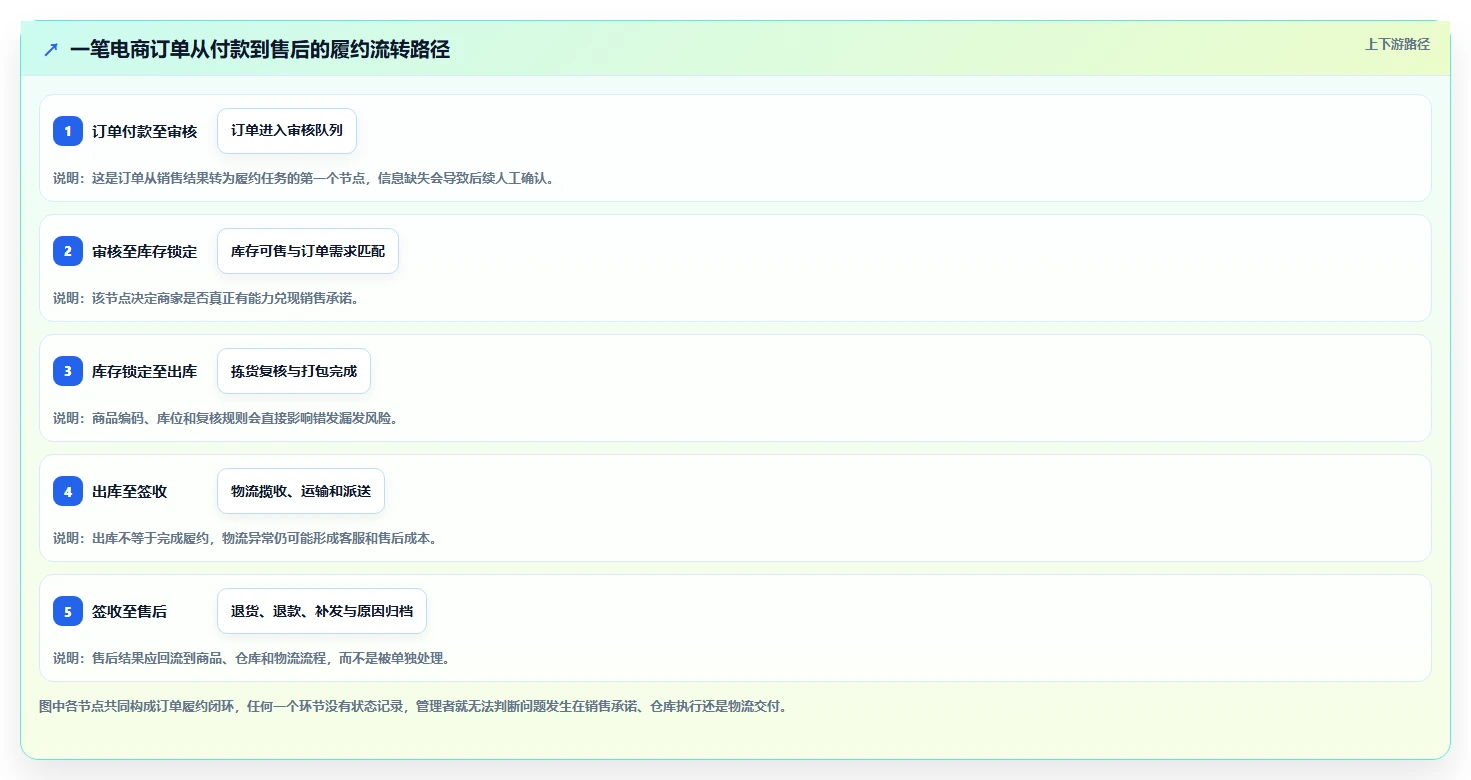Click the 库存锁定至出库 step label

tap(145, 371)
